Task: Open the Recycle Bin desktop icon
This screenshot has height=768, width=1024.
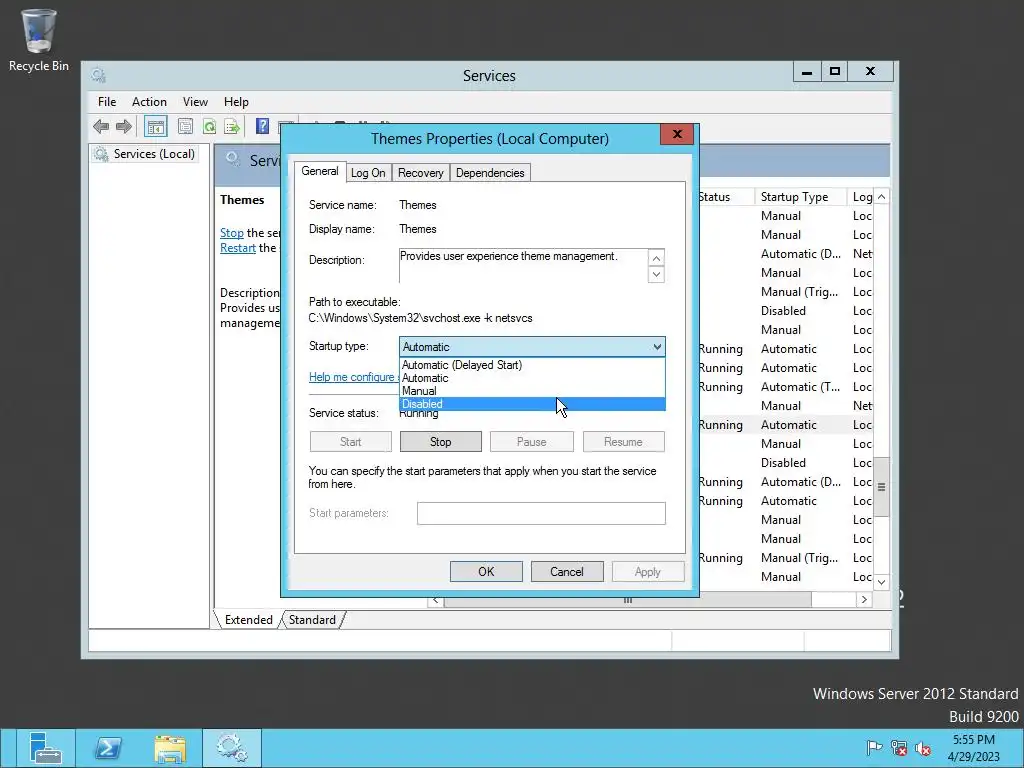Action: coord(39,40)
